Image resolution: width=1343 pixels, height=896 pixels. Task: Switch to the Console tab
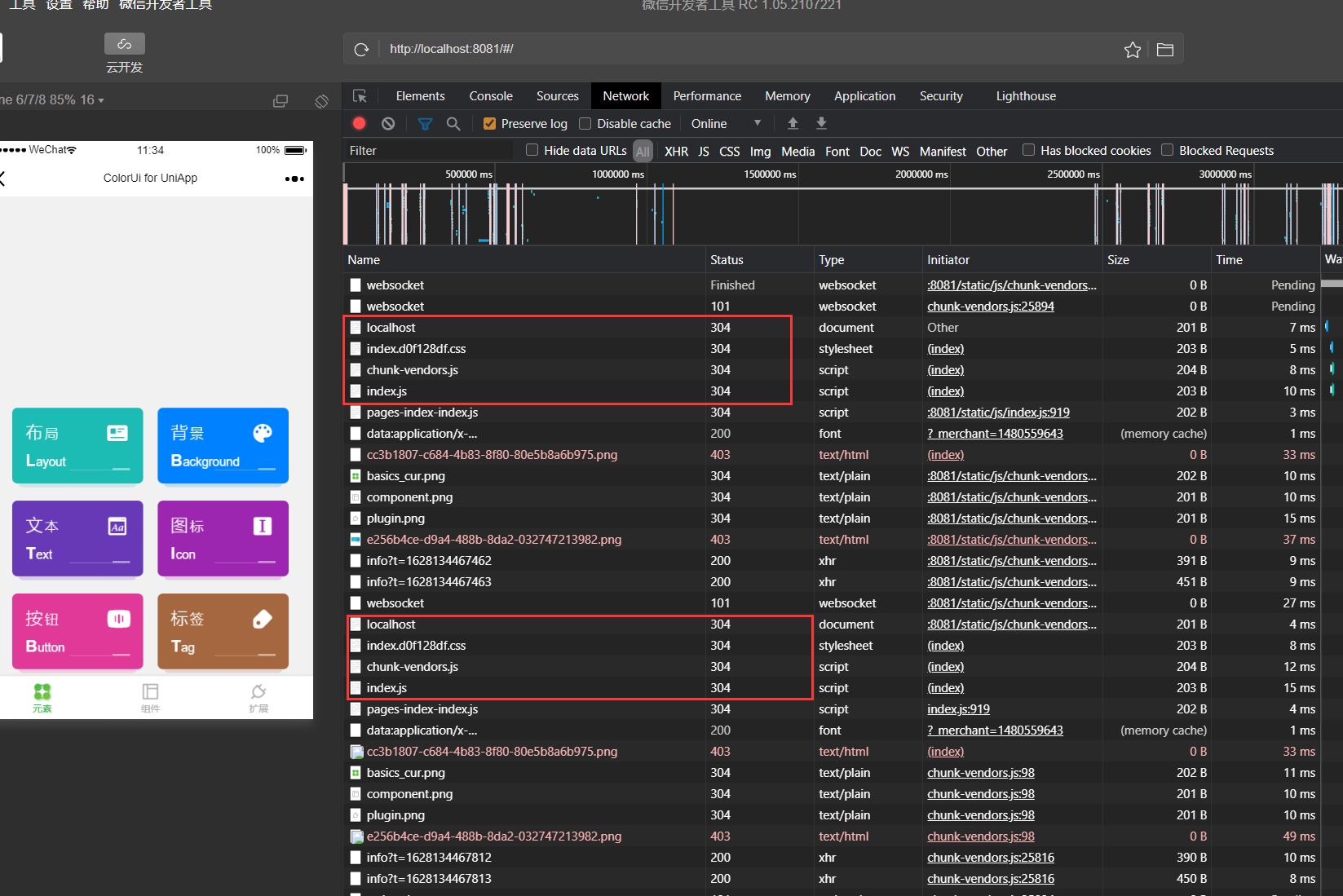(x=491, y=96)
